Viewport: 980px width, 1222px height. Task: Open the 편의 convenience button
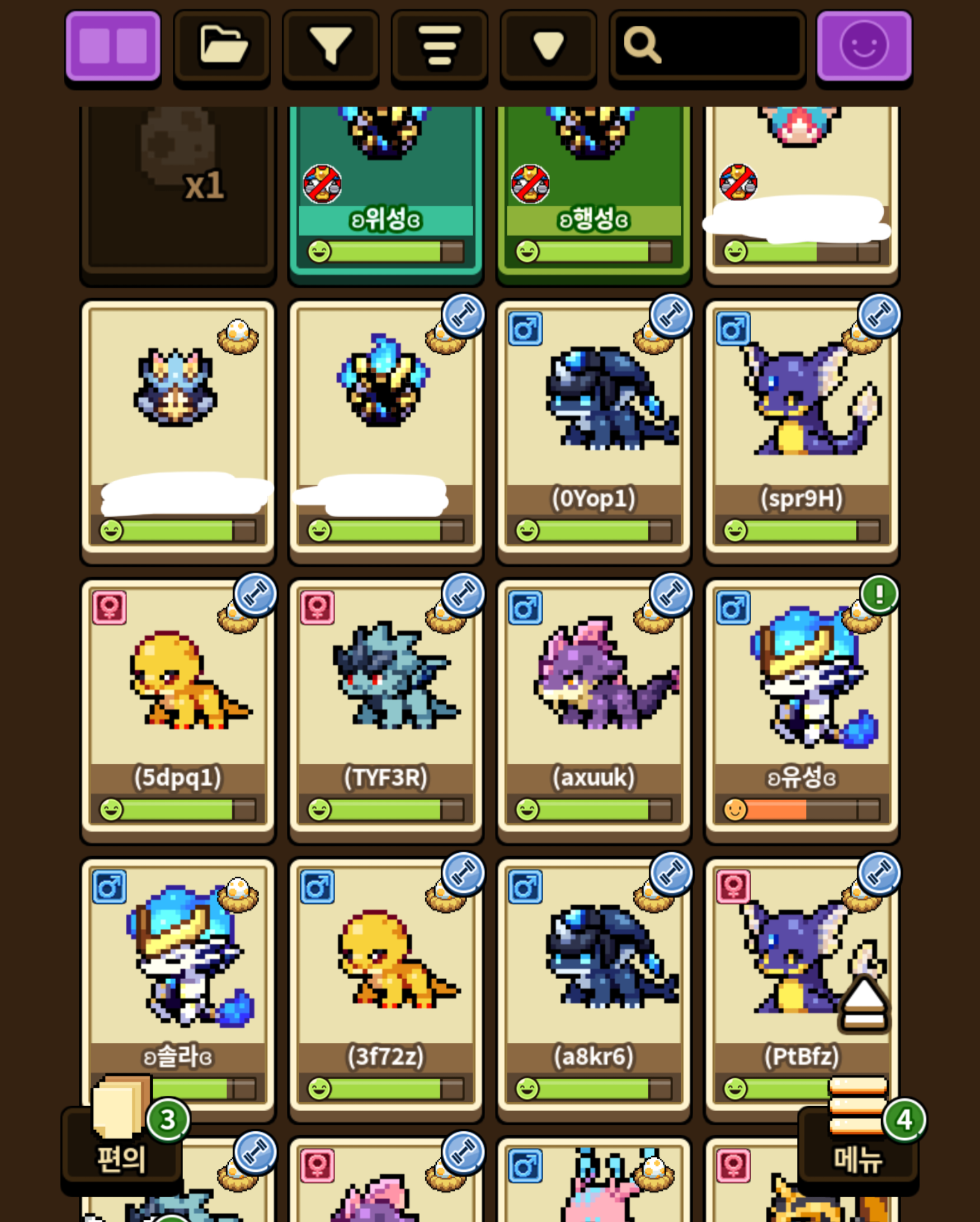(122, 1149)
